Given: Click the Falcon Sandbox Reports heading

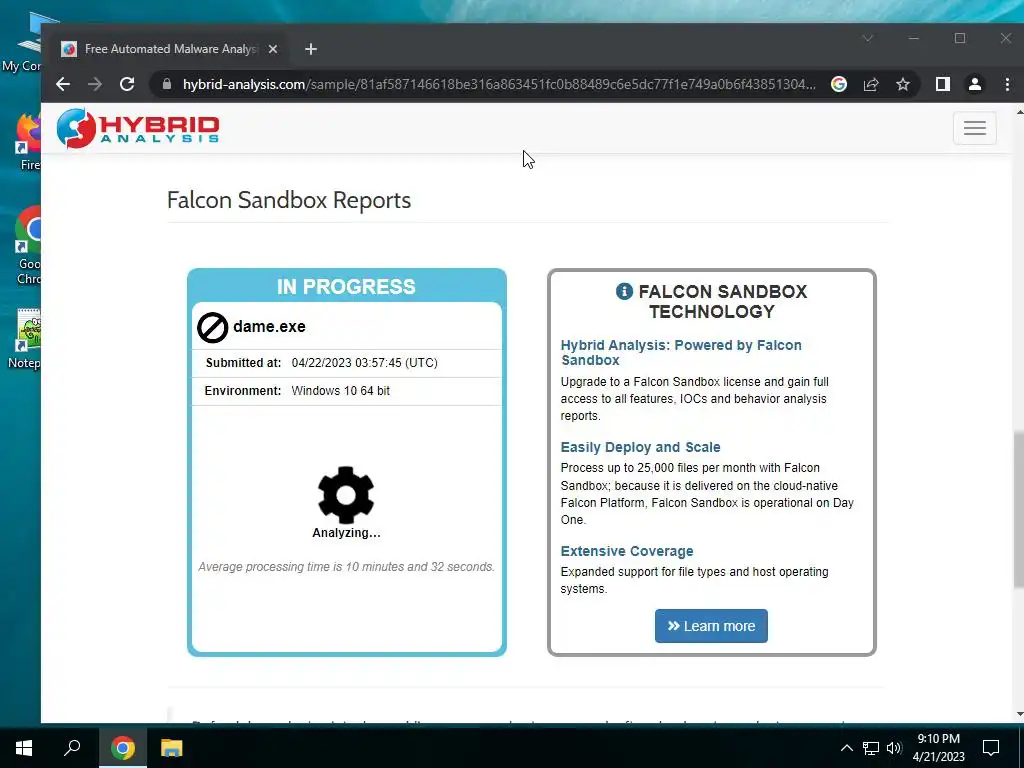Looking at the screenshot, I should click(x=289, y=200).
